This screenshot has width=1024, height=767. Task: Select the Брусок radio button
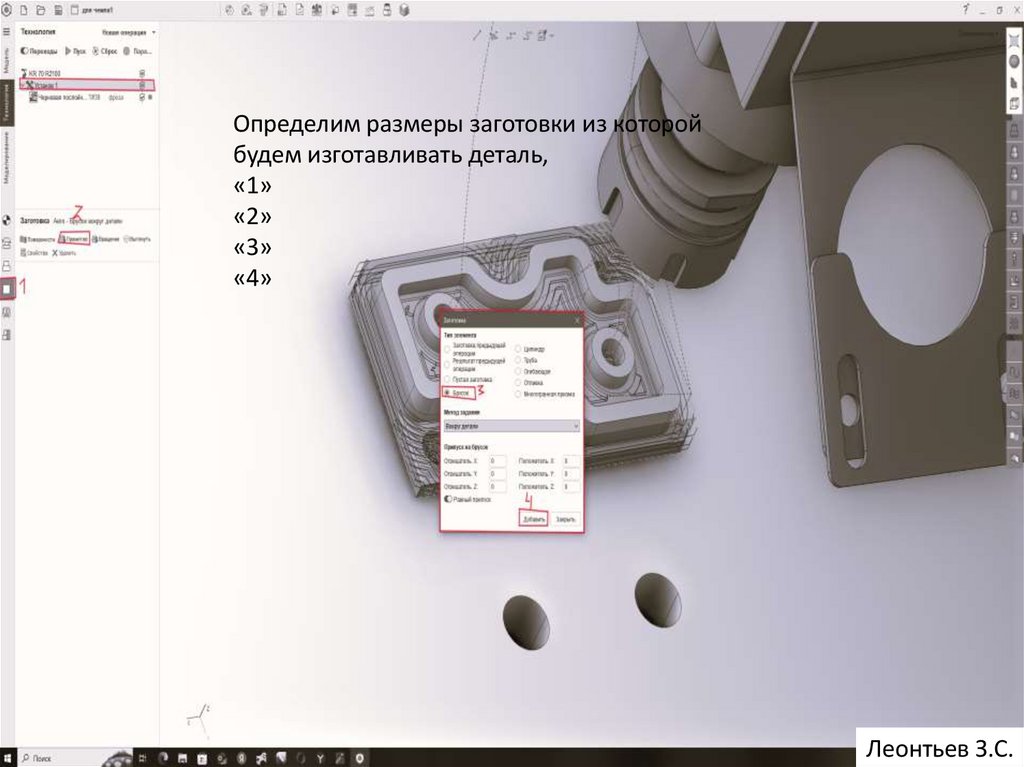tap(447, 393)
